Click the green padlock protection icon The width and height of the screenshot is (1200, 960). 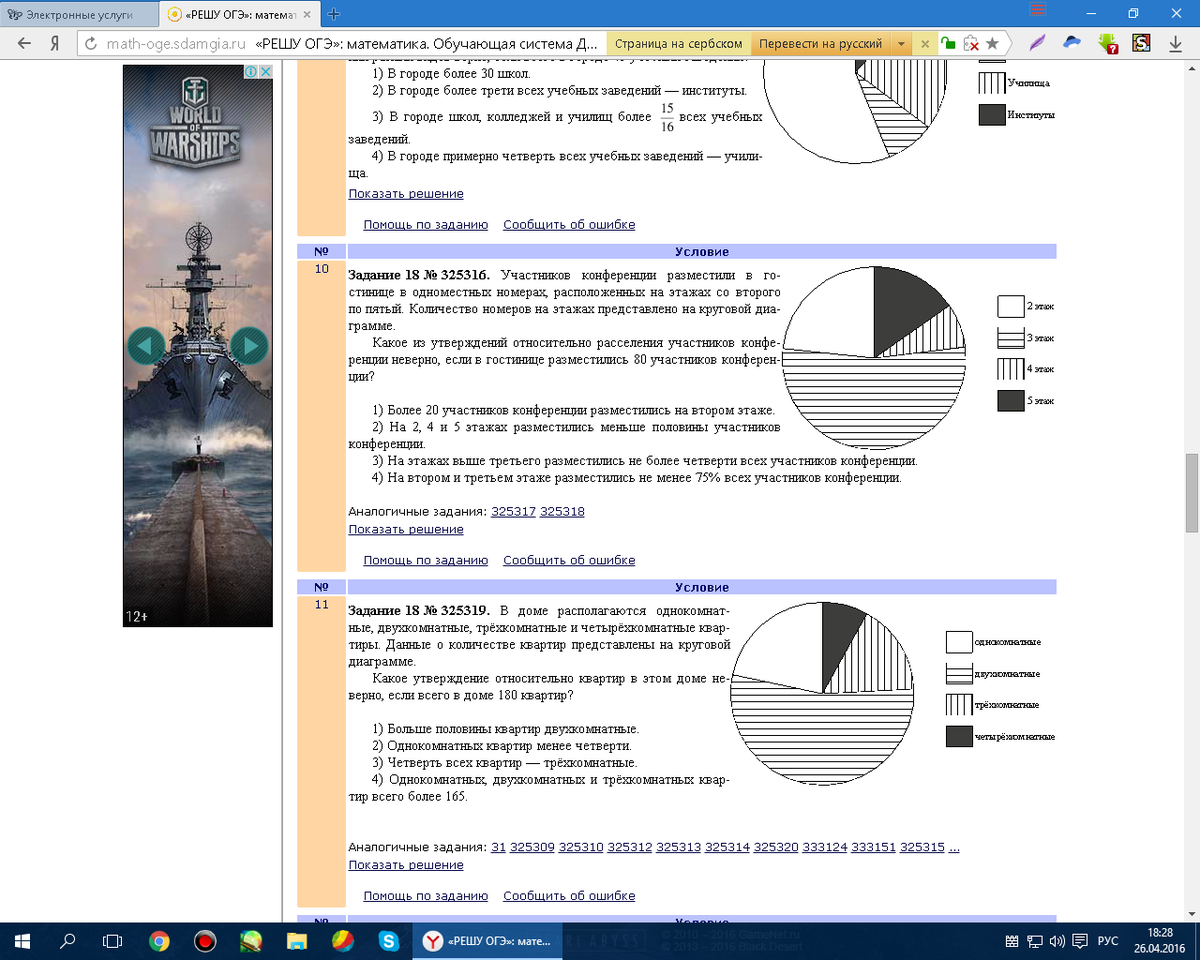[x=947, y=44]
